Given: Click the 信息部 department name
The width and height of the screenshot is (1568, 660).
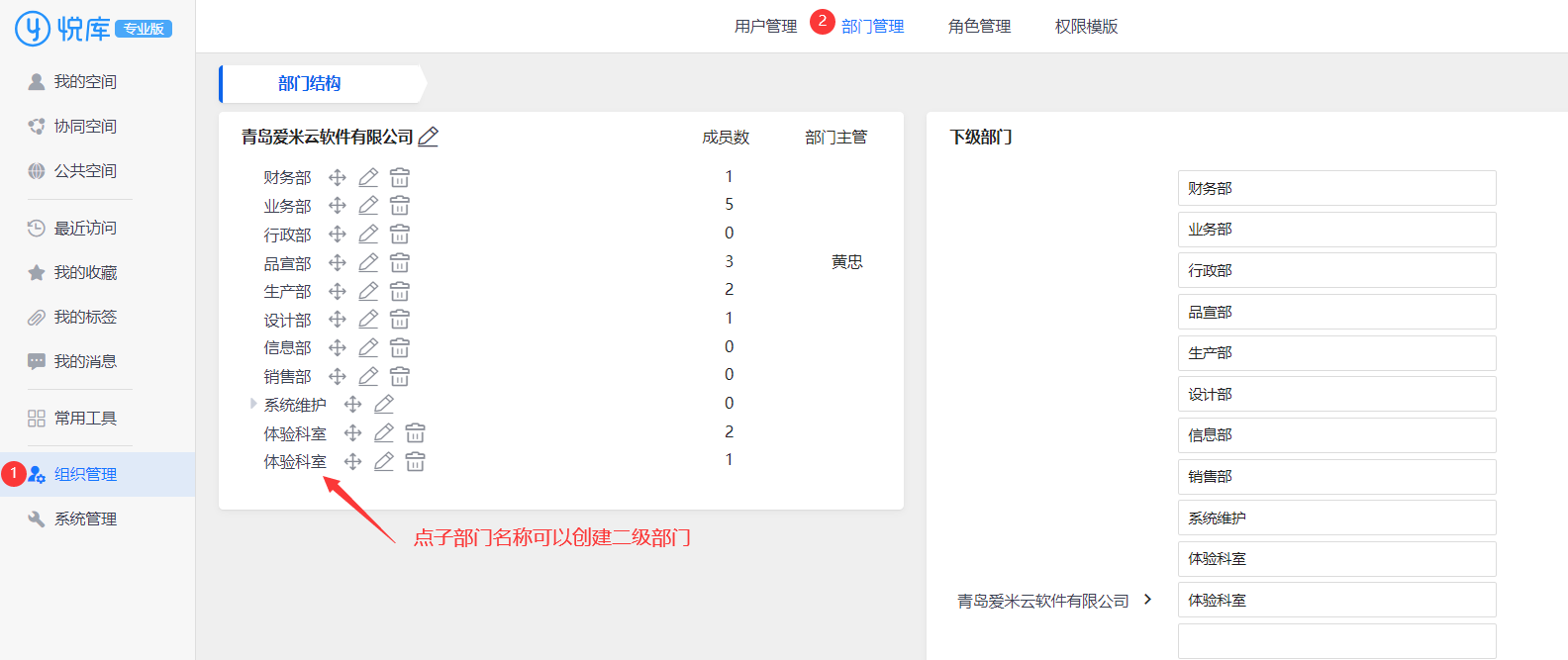Looking at the screenshot, I should [x=287, y=348].
